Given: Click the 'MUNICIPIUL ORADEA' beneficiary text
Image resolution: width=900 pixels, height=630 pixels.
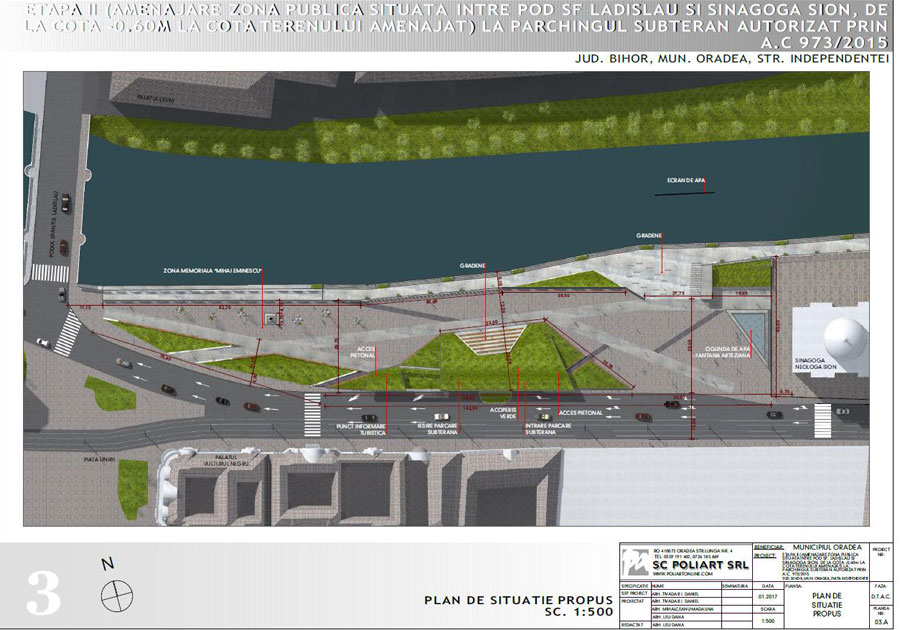Looking at the screenshot, I should pos(827,547).
